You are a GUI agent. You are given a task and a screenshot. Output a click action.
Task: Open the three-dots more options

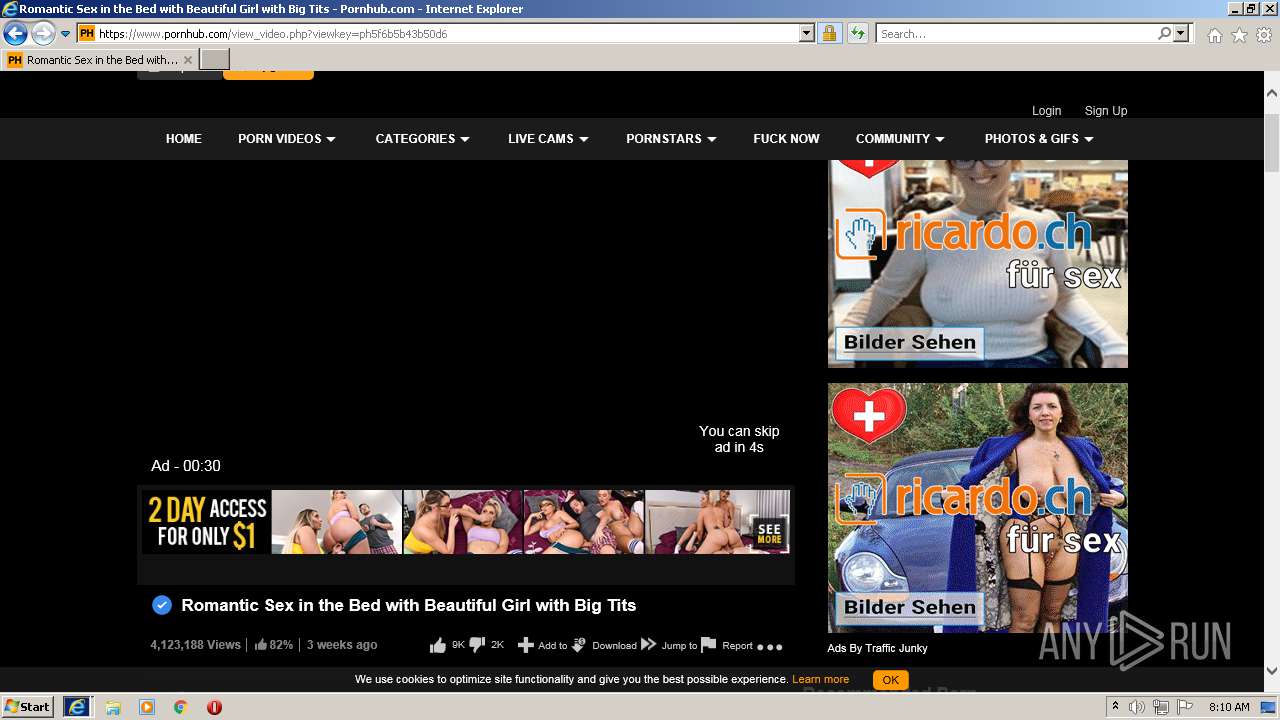click(770, 647)
